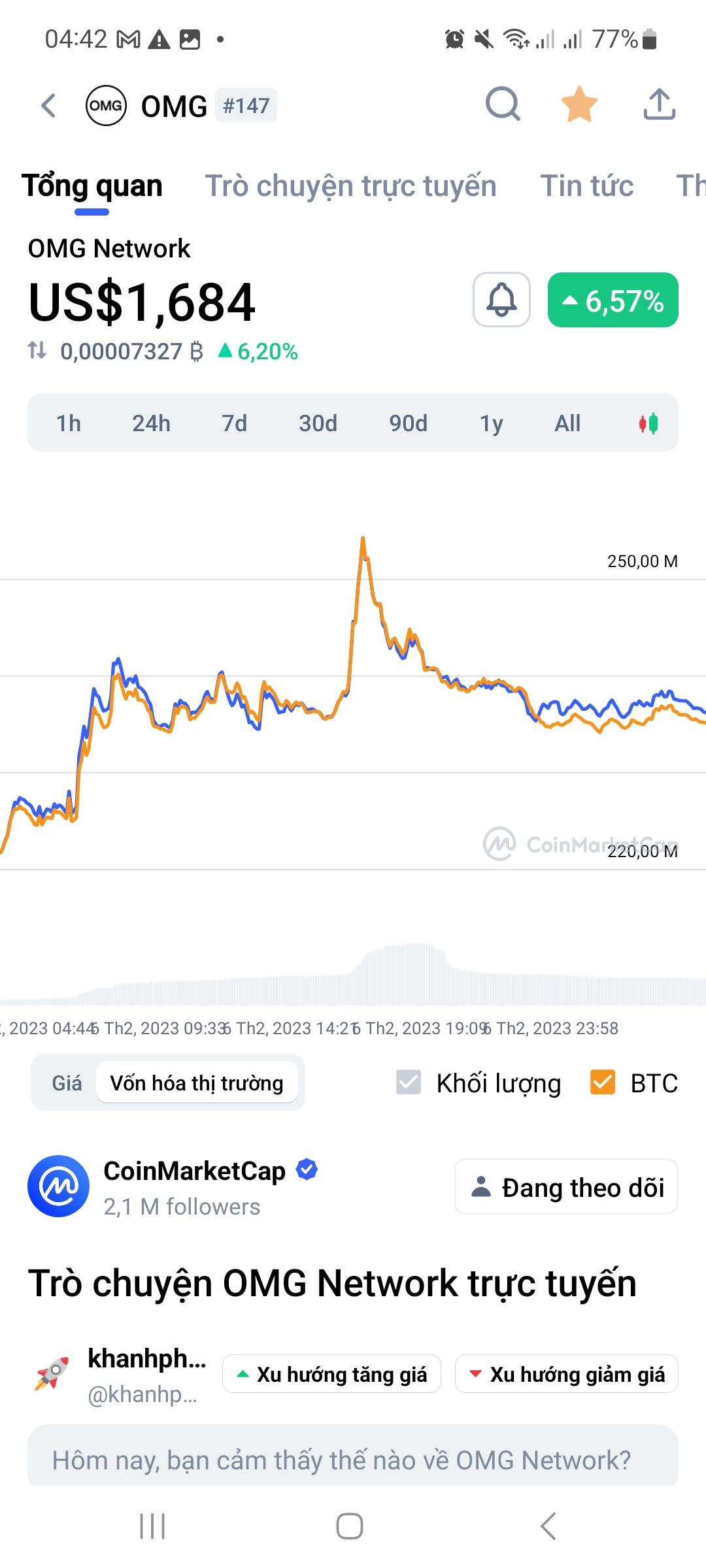The width and height of the screenshot is (706, 1568).
Task: Open the Tin tức tab
Action: 586,186
